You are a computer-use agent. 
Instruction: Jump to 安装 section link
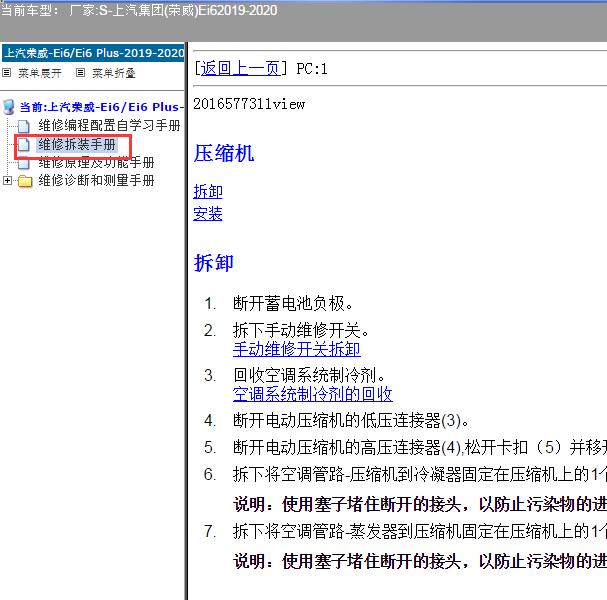click(208, 214)
